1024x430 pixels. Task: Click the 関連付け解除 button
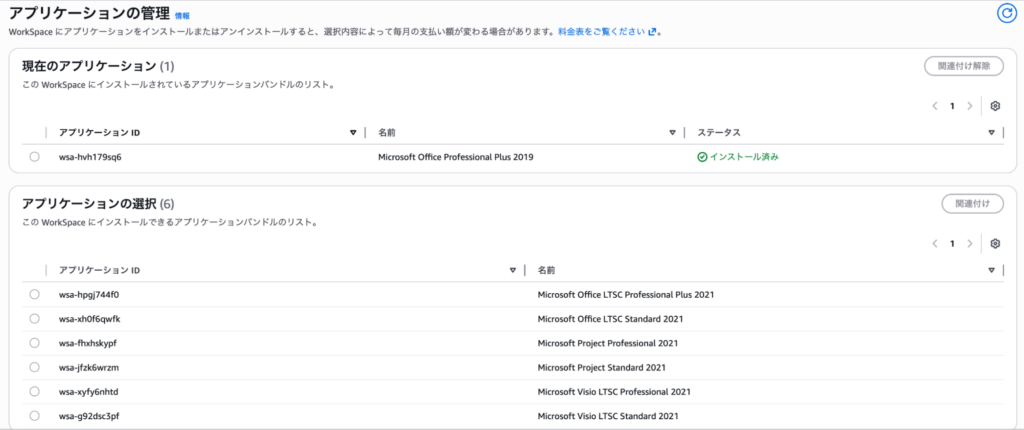(963, 66)
